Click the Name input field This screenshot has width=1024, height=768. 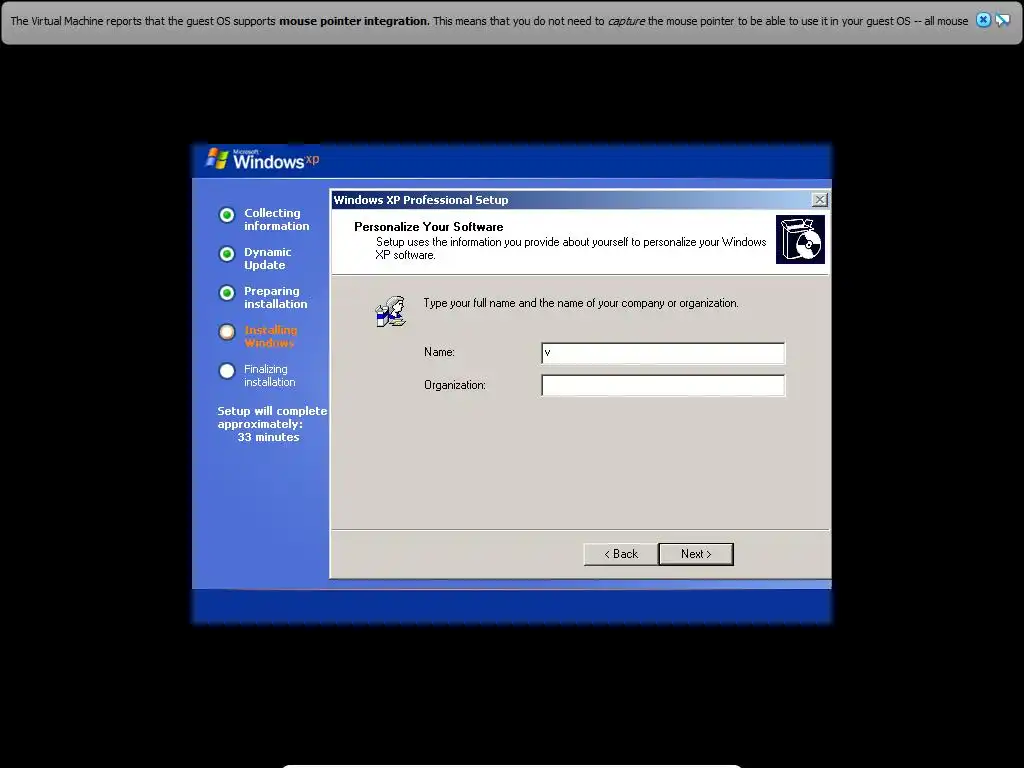click(663, 353)
